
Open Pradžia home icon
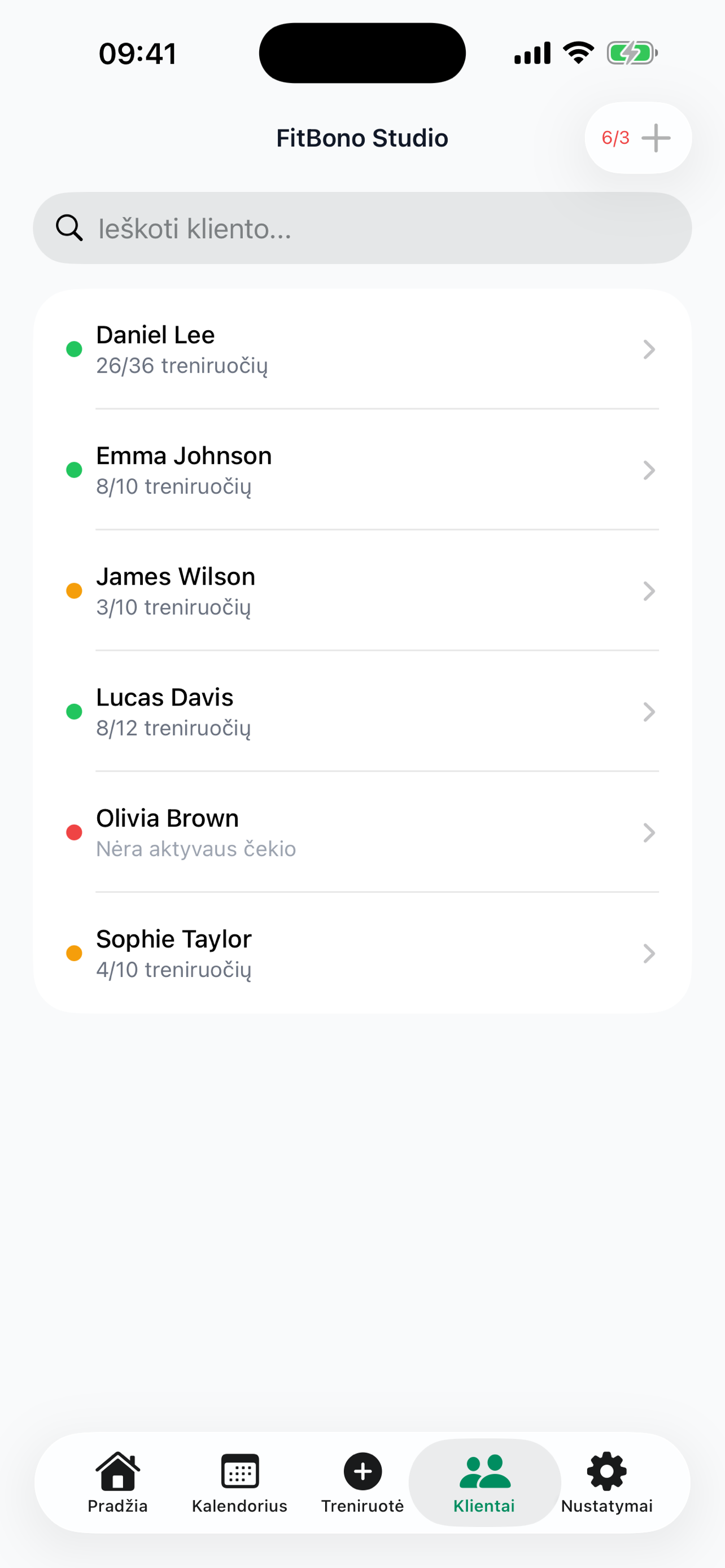click(117, 1470)
